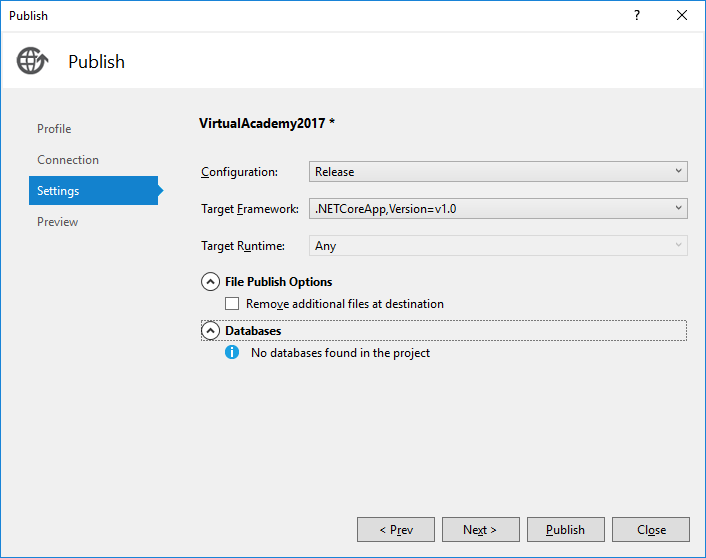Collapse the File Publish Options chevron
706x558 pixels.
click(x=210, y=282)
